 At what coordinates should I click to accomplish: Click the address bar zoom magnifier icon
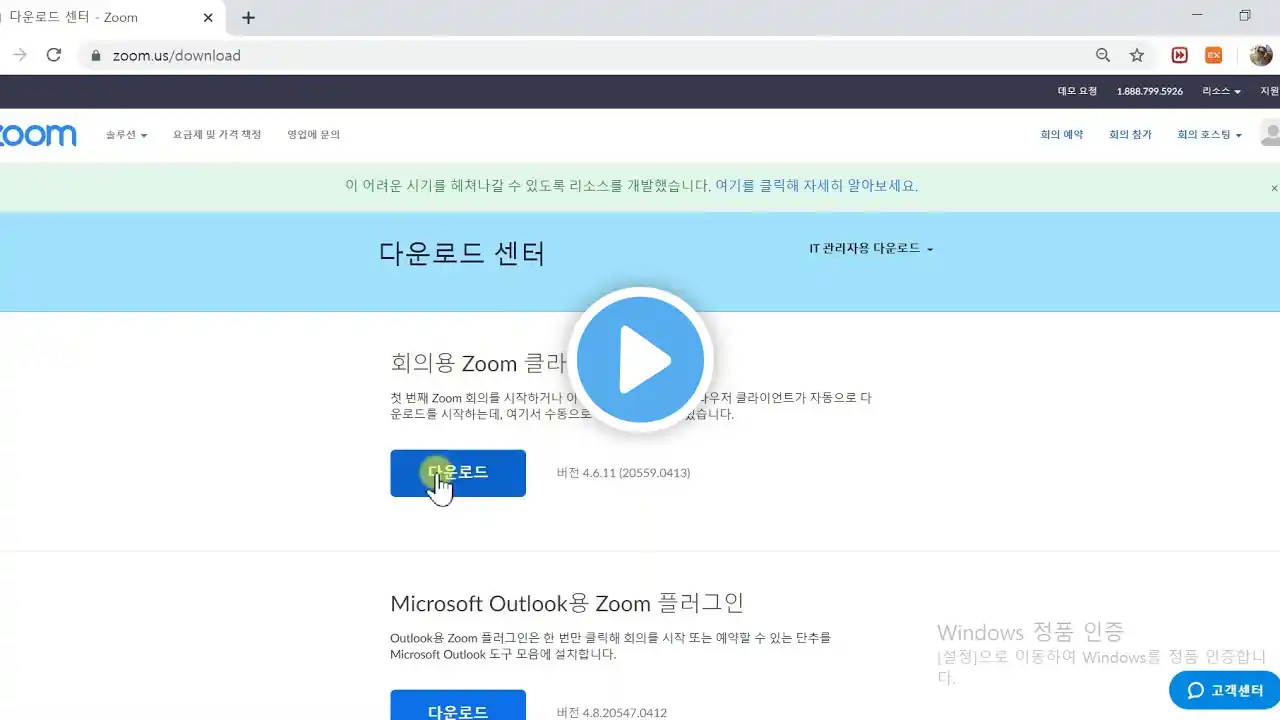click(1103, 55)
